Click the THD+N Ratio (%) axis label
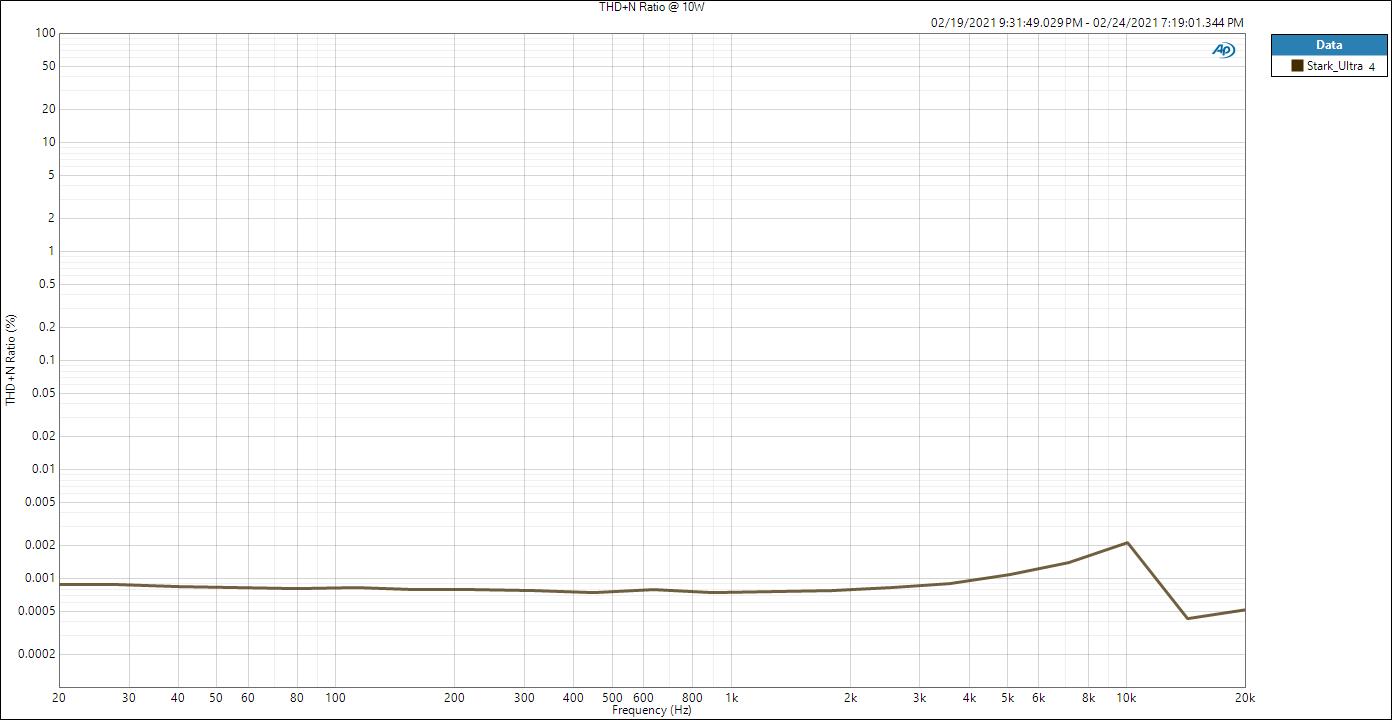Image resolution: width=1392 pixels, height=720 pixels. pos(11,360)
